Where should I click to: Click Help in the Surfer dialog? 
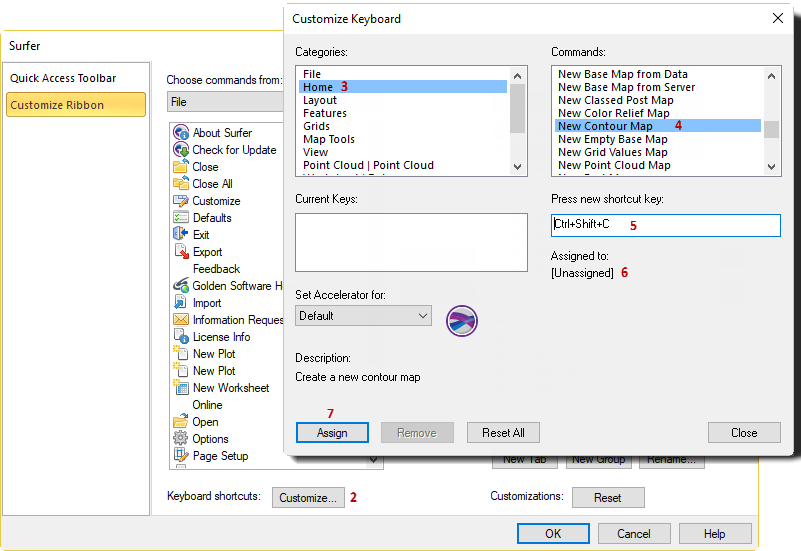[x=715, y=534]
